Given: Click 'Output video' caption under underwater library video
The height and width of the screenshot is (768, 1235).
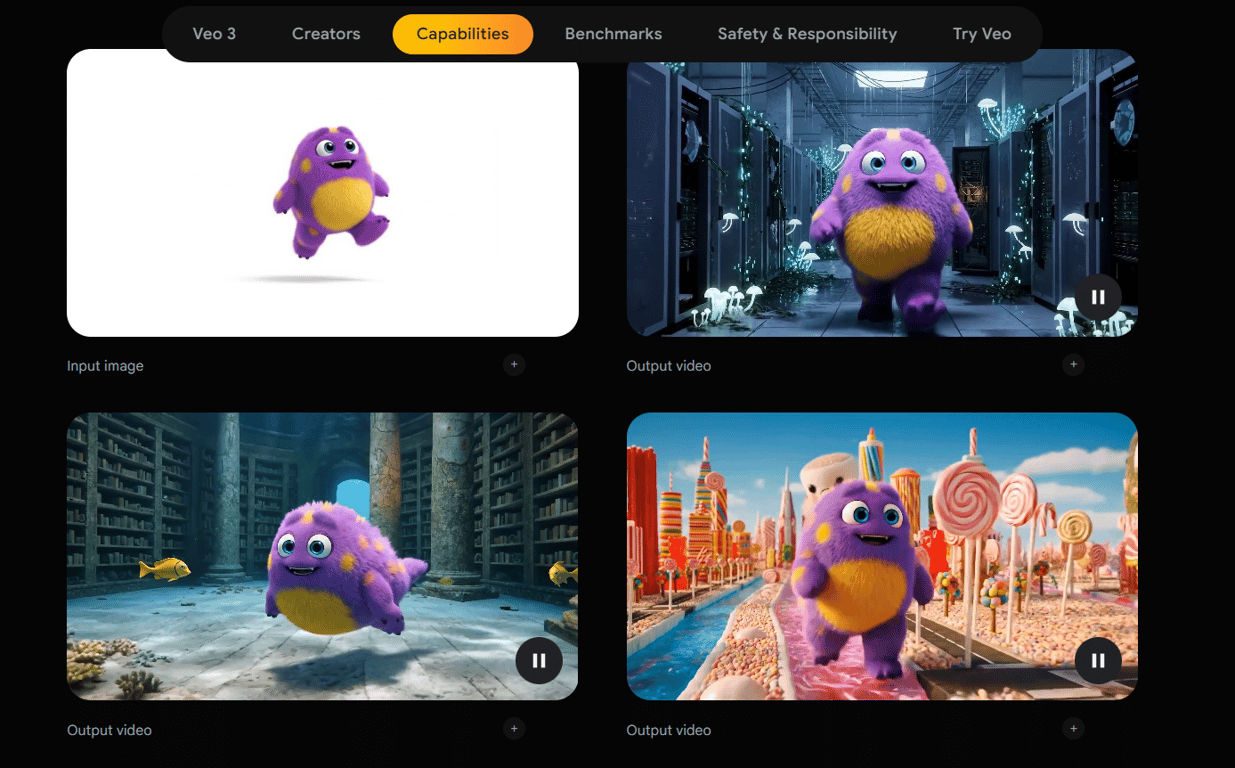Looking at the screenshot, I should (109, 730).
